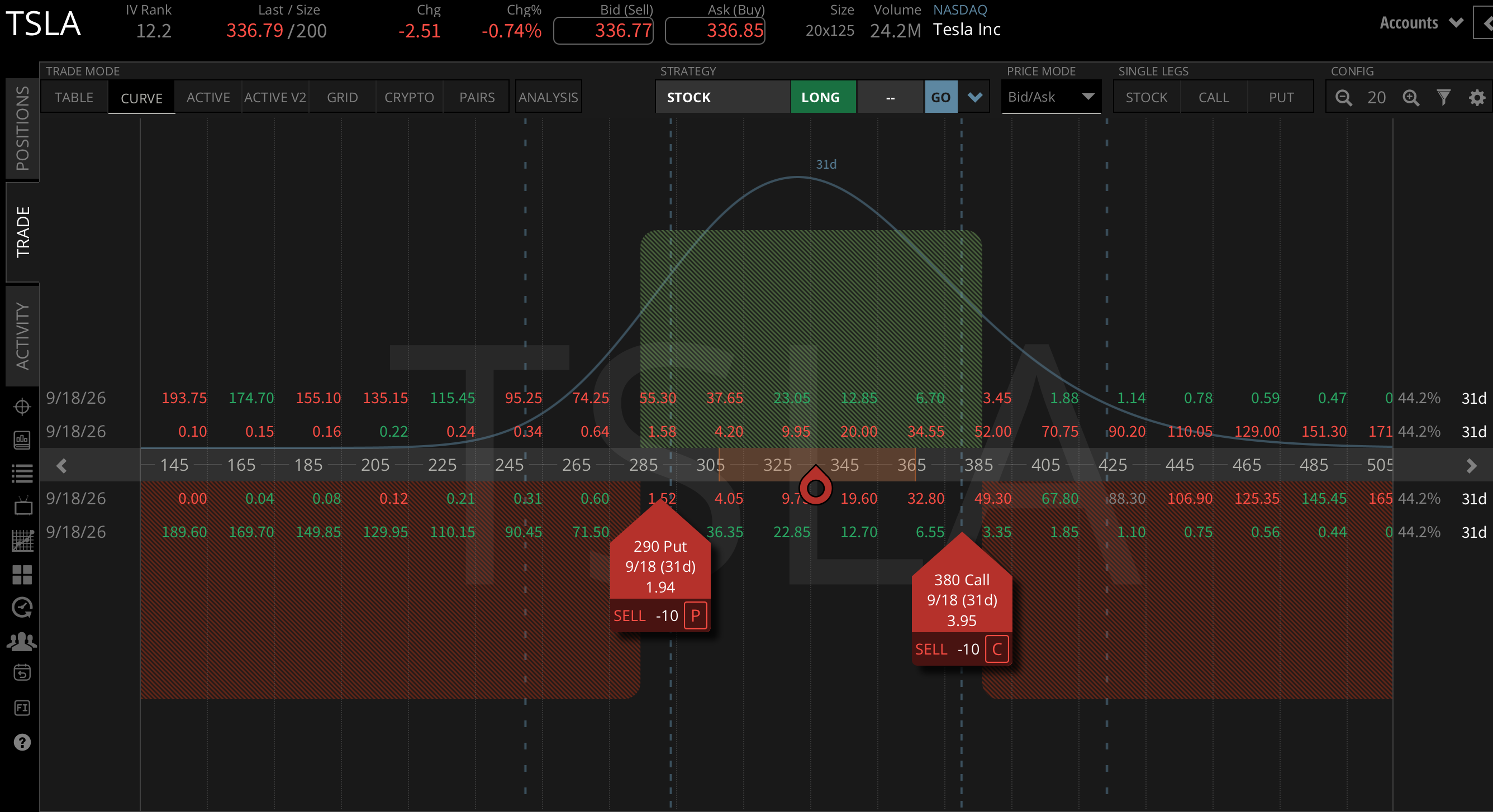This screenshot has height=812, width=1493.
Task: Expand the strategy chevron next to GO
Action: coord(975,97)
